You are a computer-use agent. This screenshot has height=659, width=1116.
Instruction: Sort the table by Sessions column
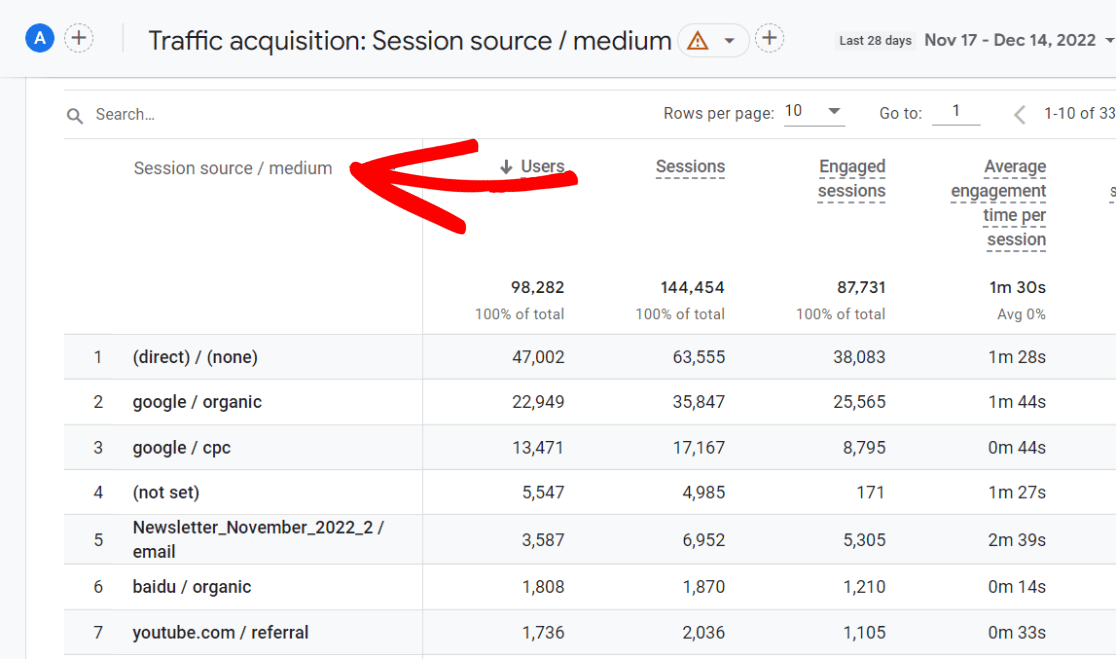tap(690, 168)
